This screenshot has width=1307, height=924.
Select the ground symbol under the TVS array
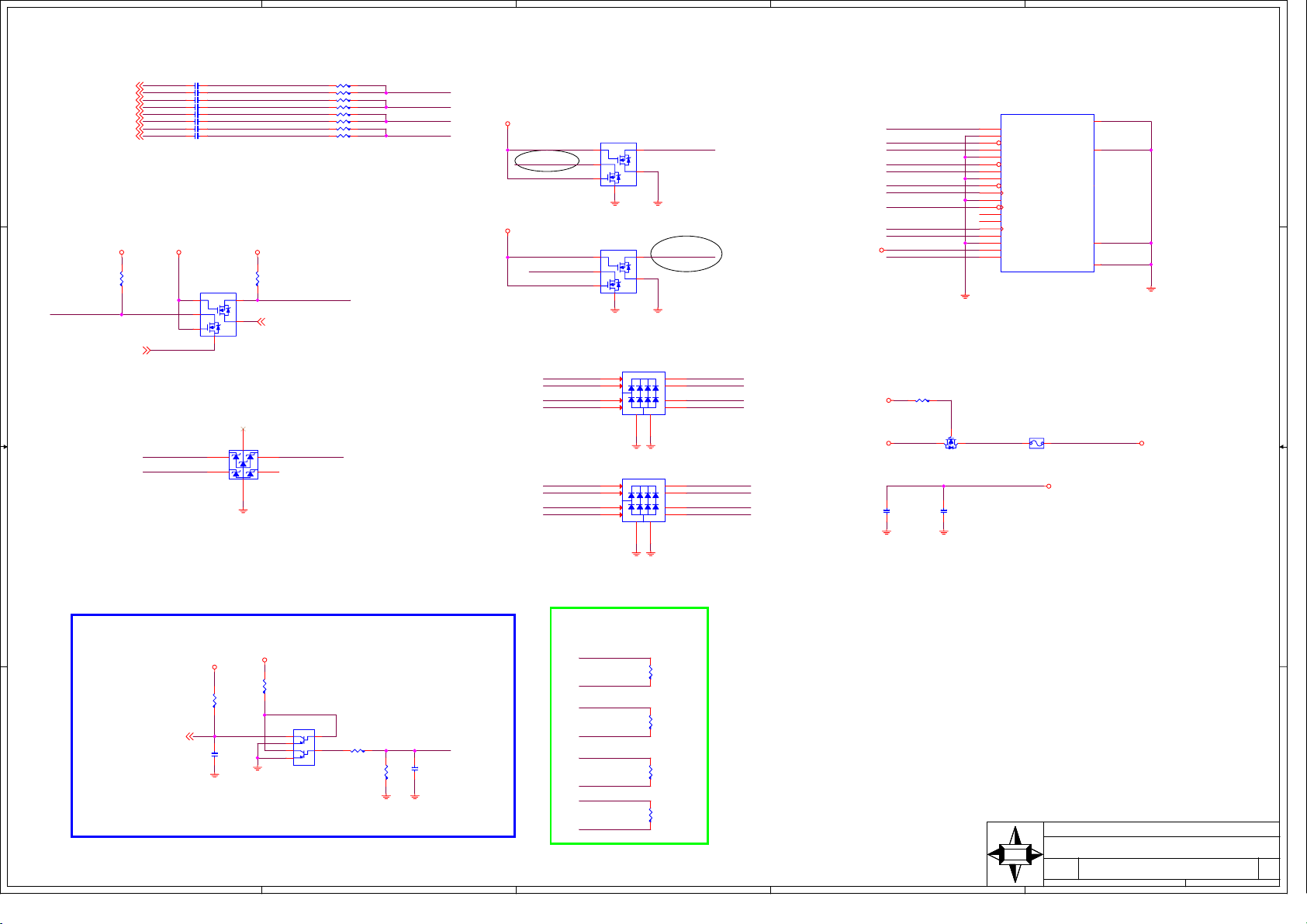244,510
